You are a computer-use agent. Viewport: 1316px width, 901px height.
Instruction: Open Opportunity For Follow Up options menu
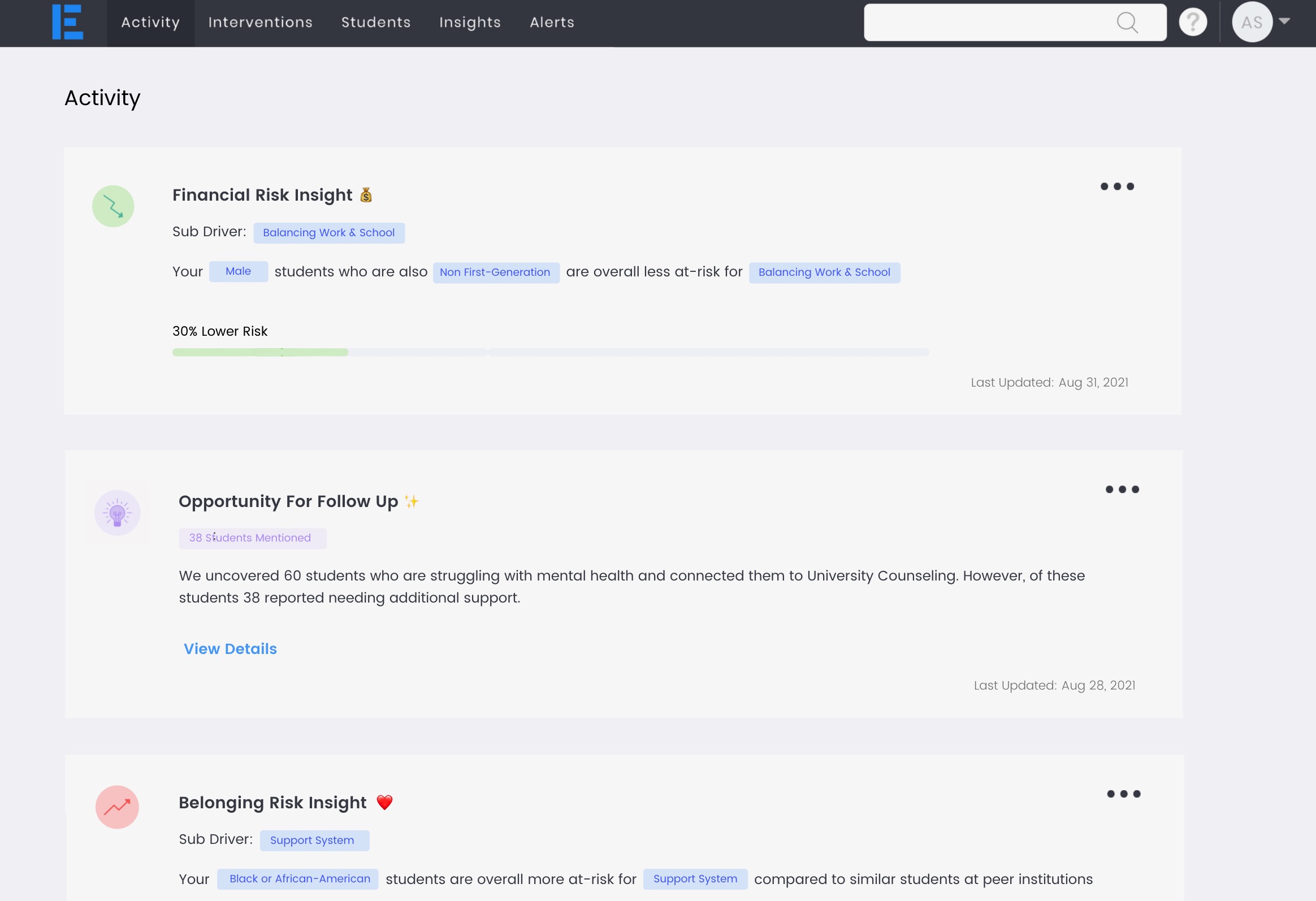[1122, 490]
